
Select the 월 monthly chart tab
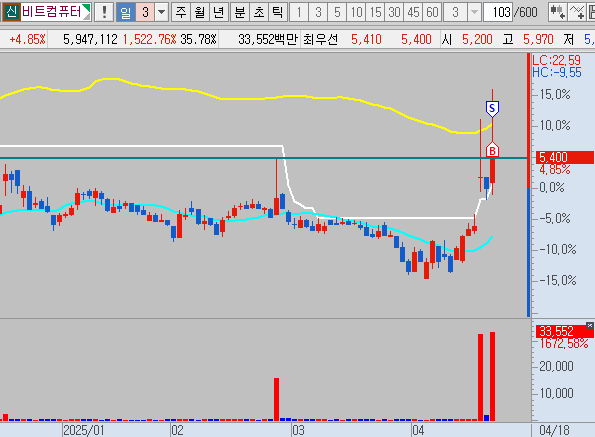(200, 12)
